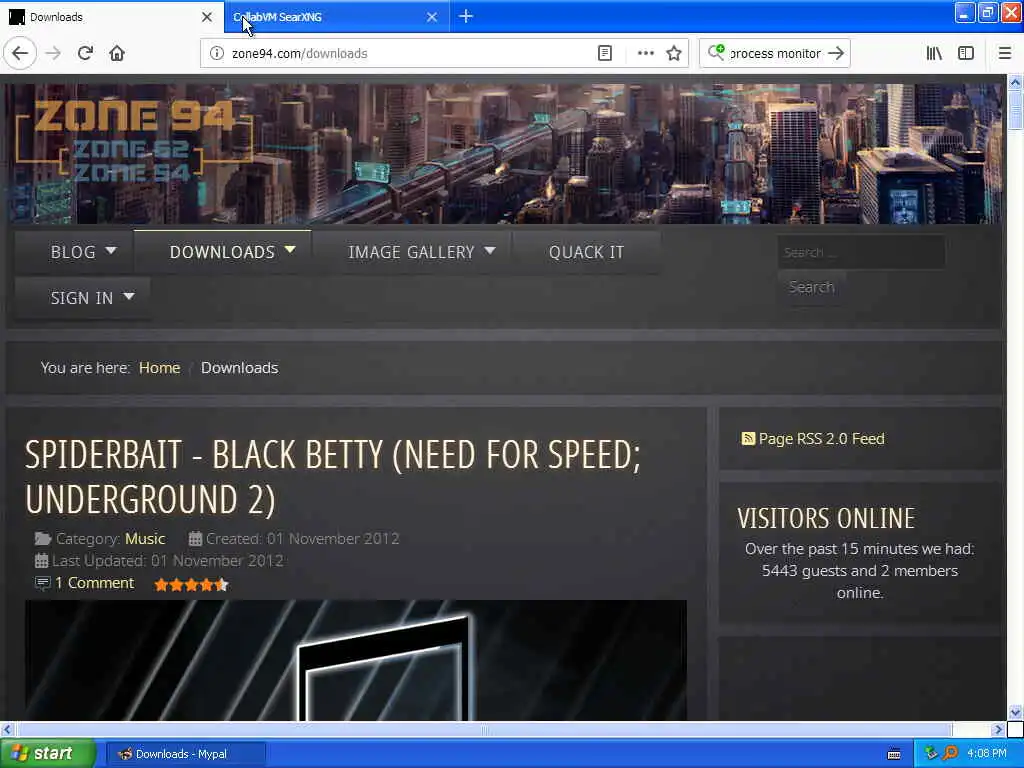Switch to the CollabVM SearXNG tab

(336, 17)
